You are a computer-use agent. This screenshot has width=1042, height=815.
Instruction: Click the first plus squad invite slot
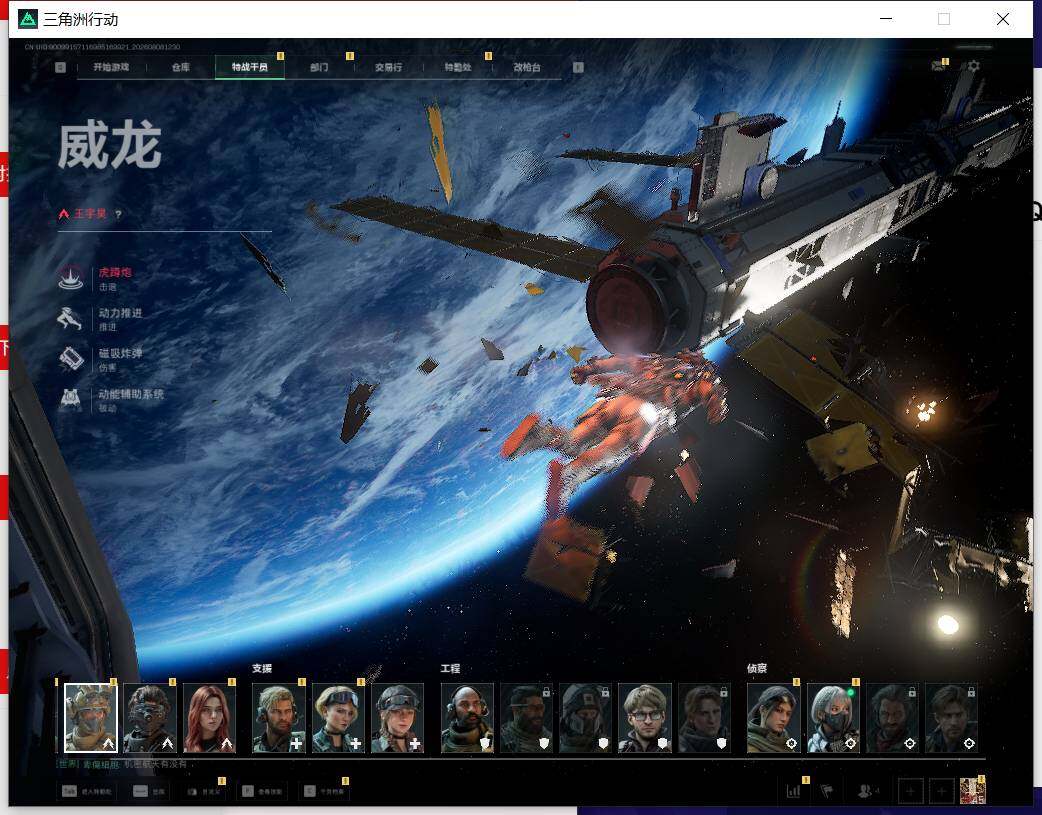pos(910,791)
